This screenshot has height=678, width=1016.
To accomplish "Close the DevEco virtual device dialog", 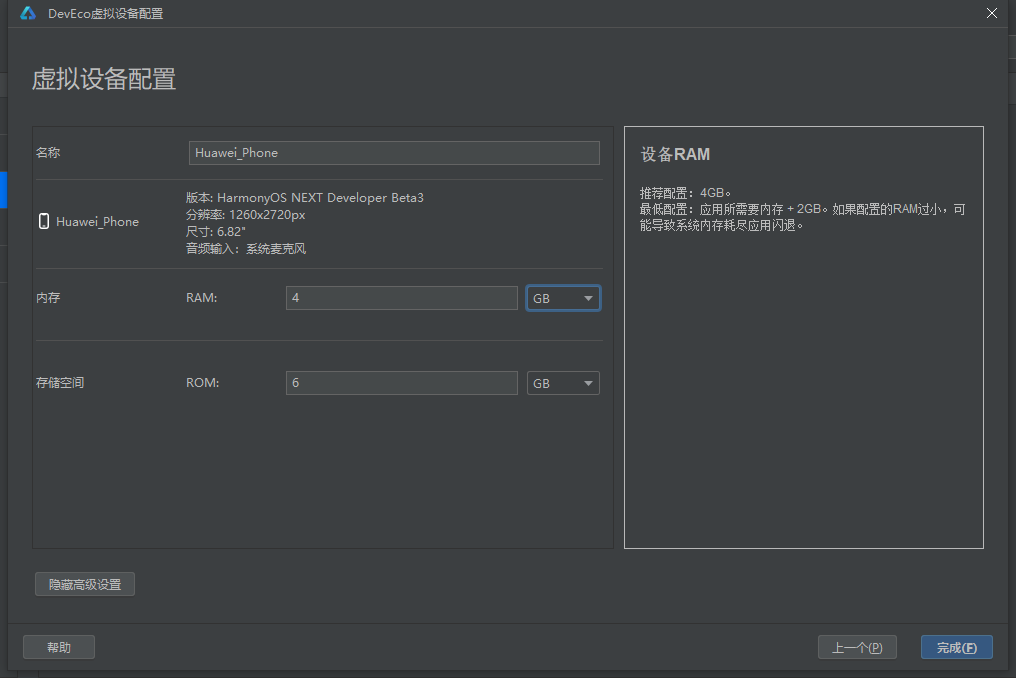I will click(x=991, y=13).
